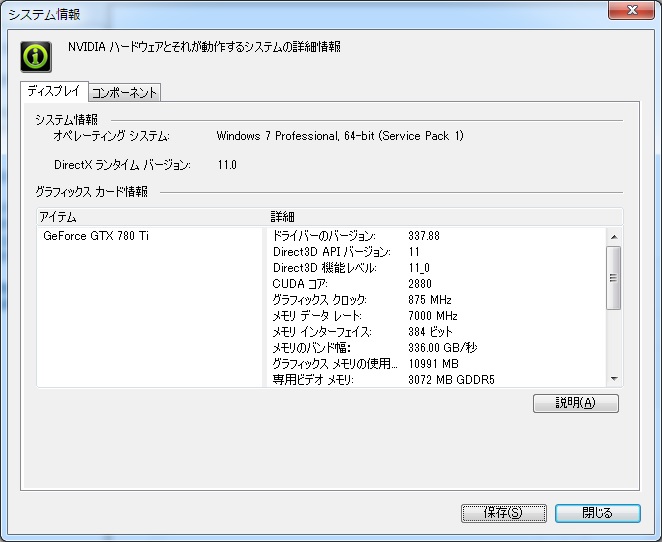Select the ディスプレイ tab
The width and height of the screenshot is (662, 542).
click(54, 91)
